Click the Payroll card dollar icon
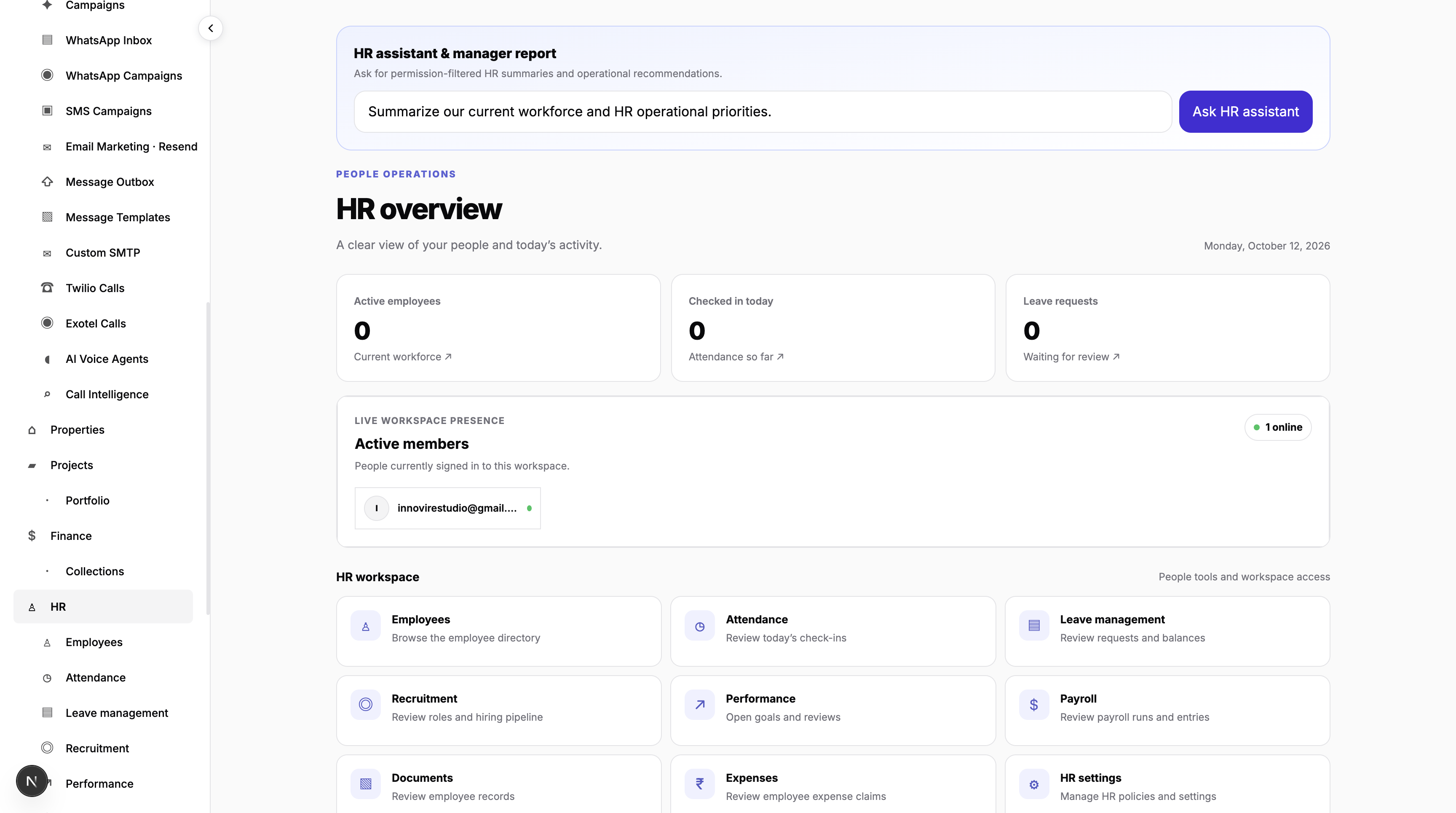 (1034, 705)
